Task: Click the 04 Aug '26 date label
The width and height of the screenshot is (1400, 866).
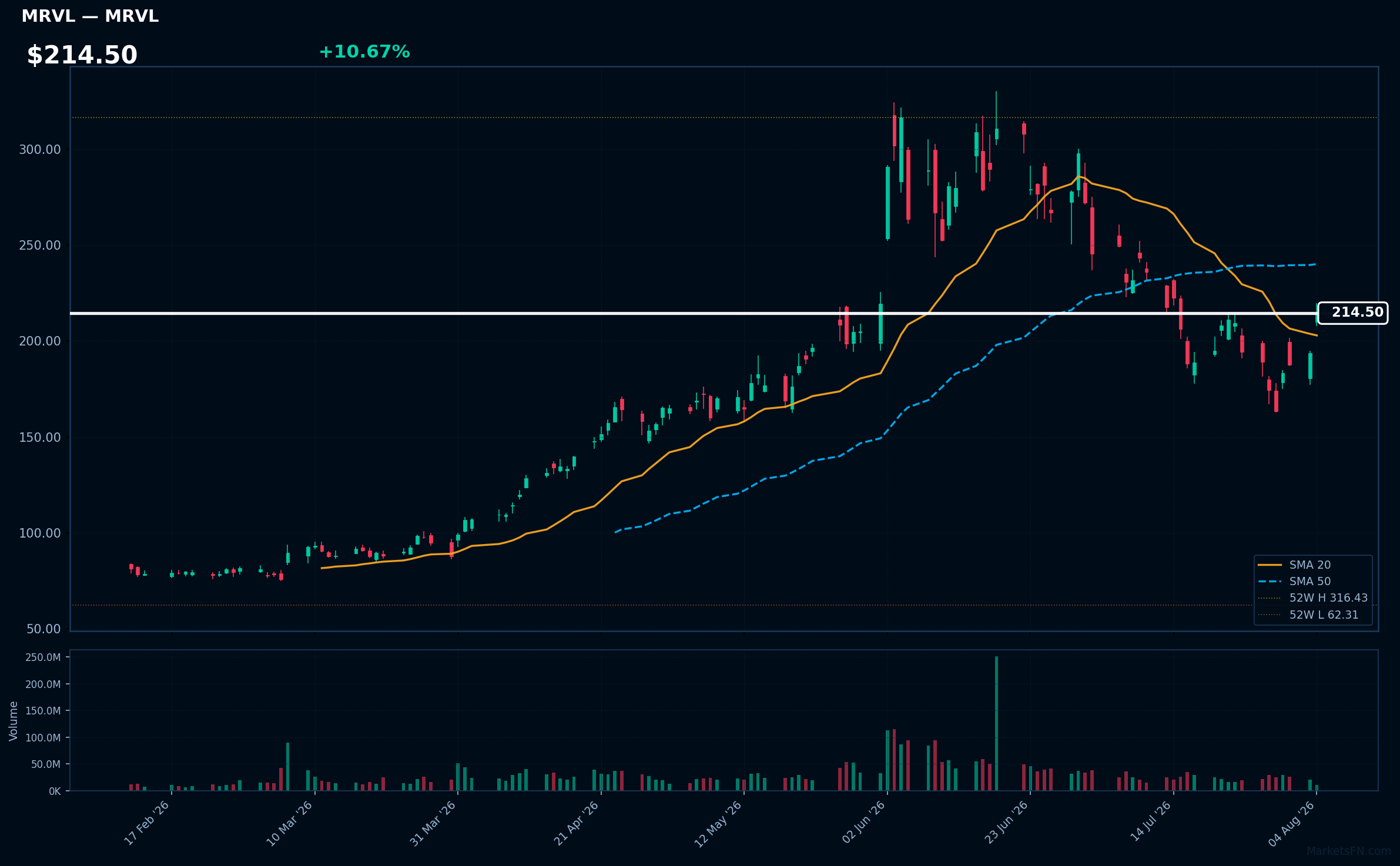Action: point(1291,823)
